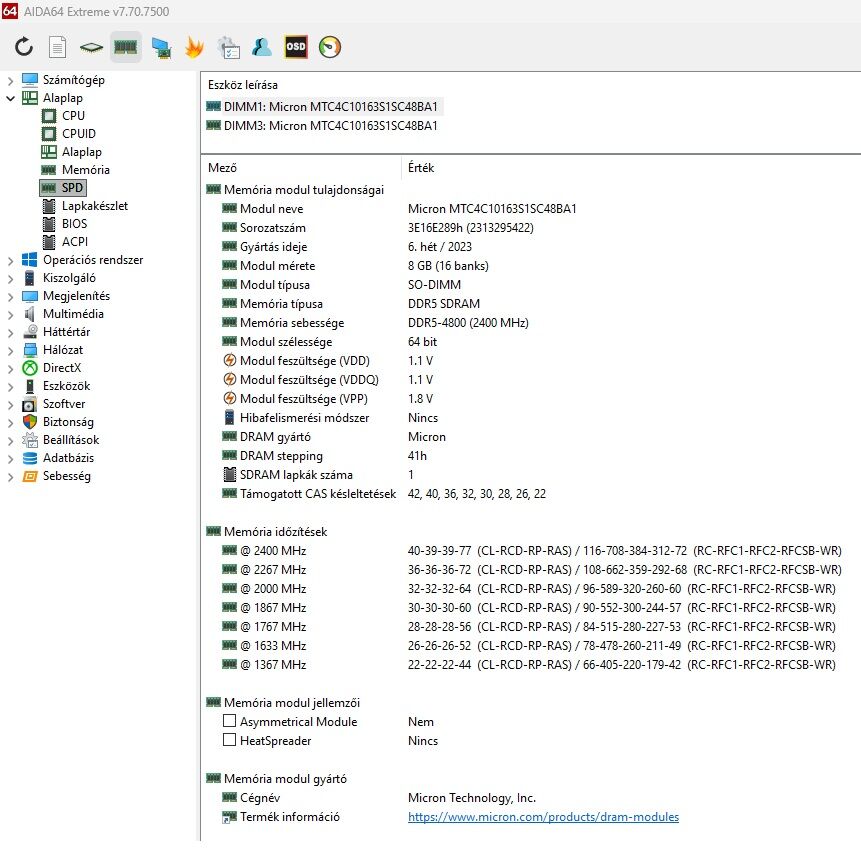Expand the Számítógép node
861x858 pixels.
point(10,81)
